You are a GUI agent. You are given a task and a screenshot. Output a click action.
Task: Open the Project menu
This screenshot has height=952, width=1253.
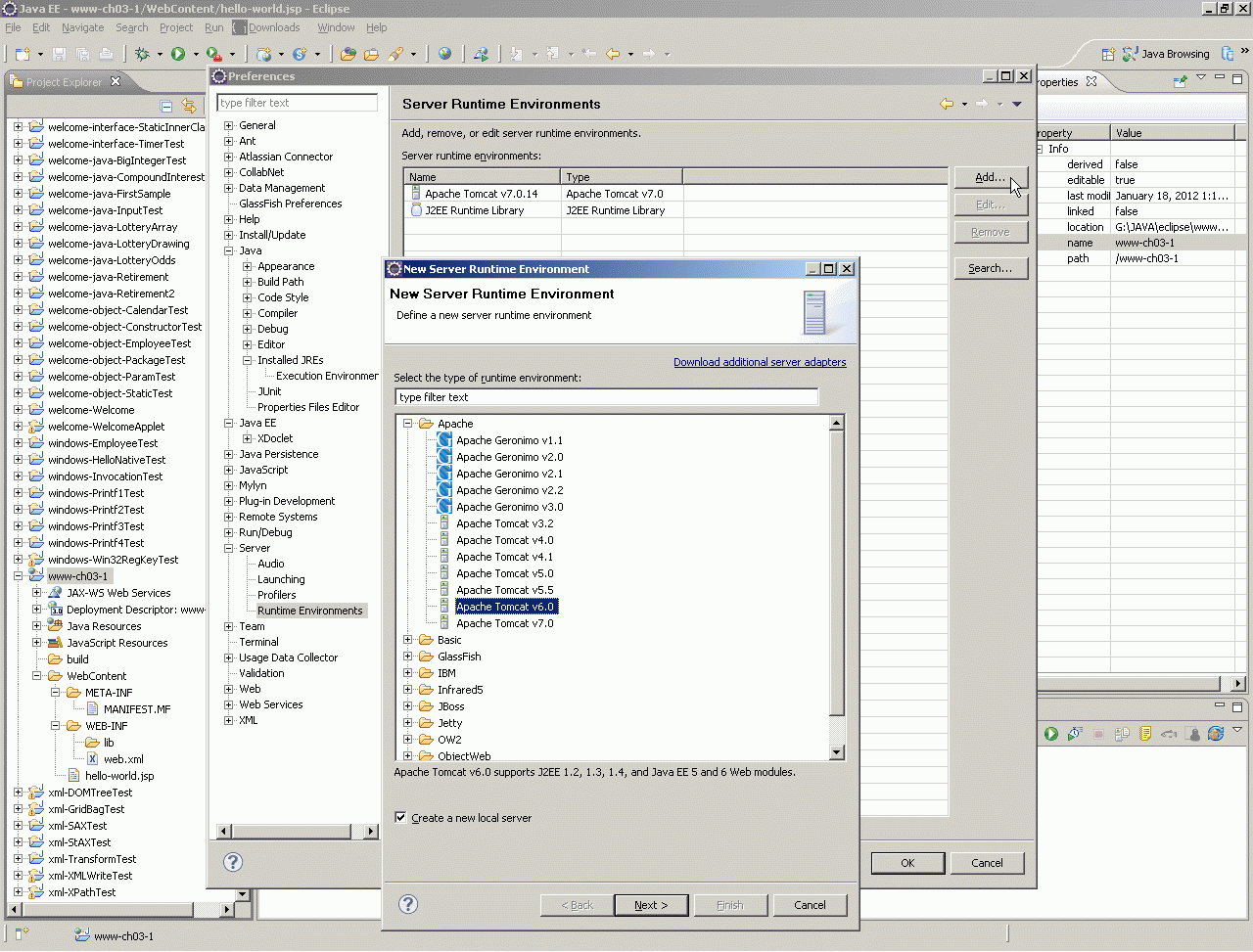(x=176, y=27)
